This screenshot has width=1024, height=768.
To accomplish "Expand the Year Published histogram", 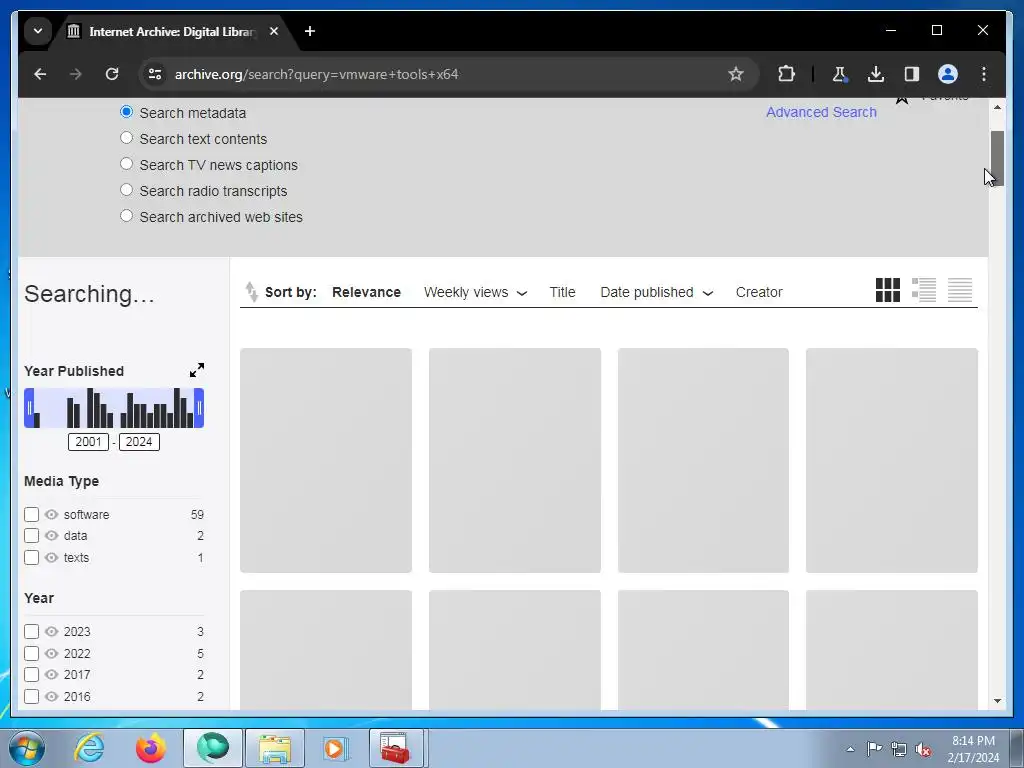I will click(197, 370).
